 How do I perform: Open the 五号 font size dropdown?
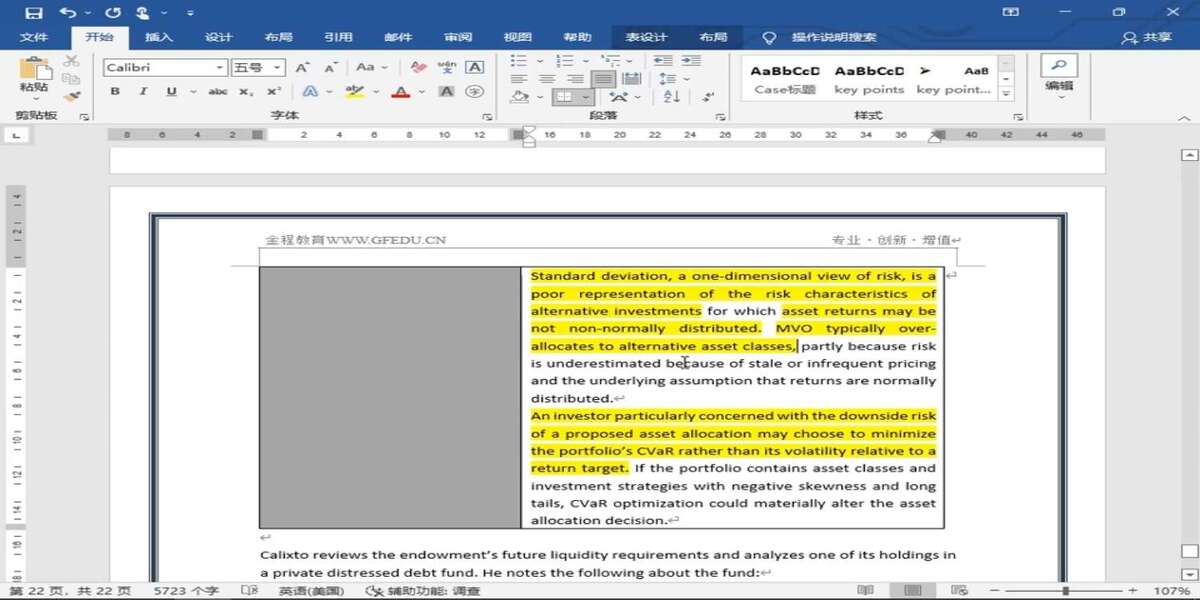(277, 68)
